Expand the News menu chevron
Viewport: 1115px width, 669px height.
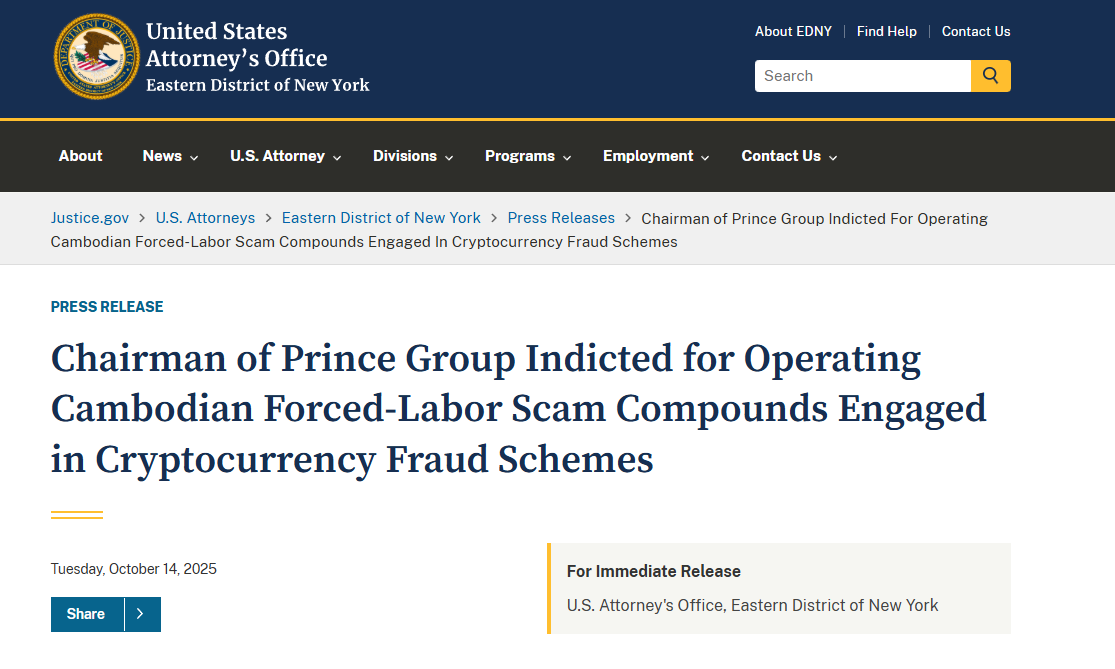(x=195, y=157)
